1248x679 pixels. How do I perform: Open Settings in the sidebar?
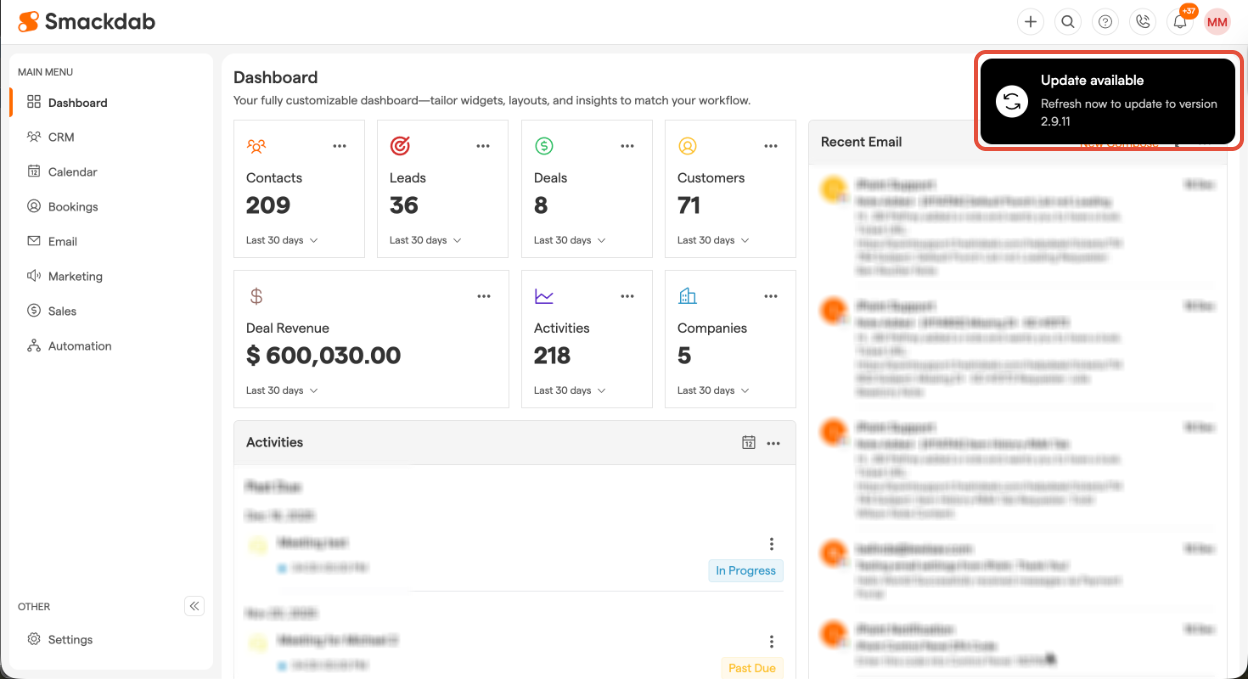[x=70, y=639]
